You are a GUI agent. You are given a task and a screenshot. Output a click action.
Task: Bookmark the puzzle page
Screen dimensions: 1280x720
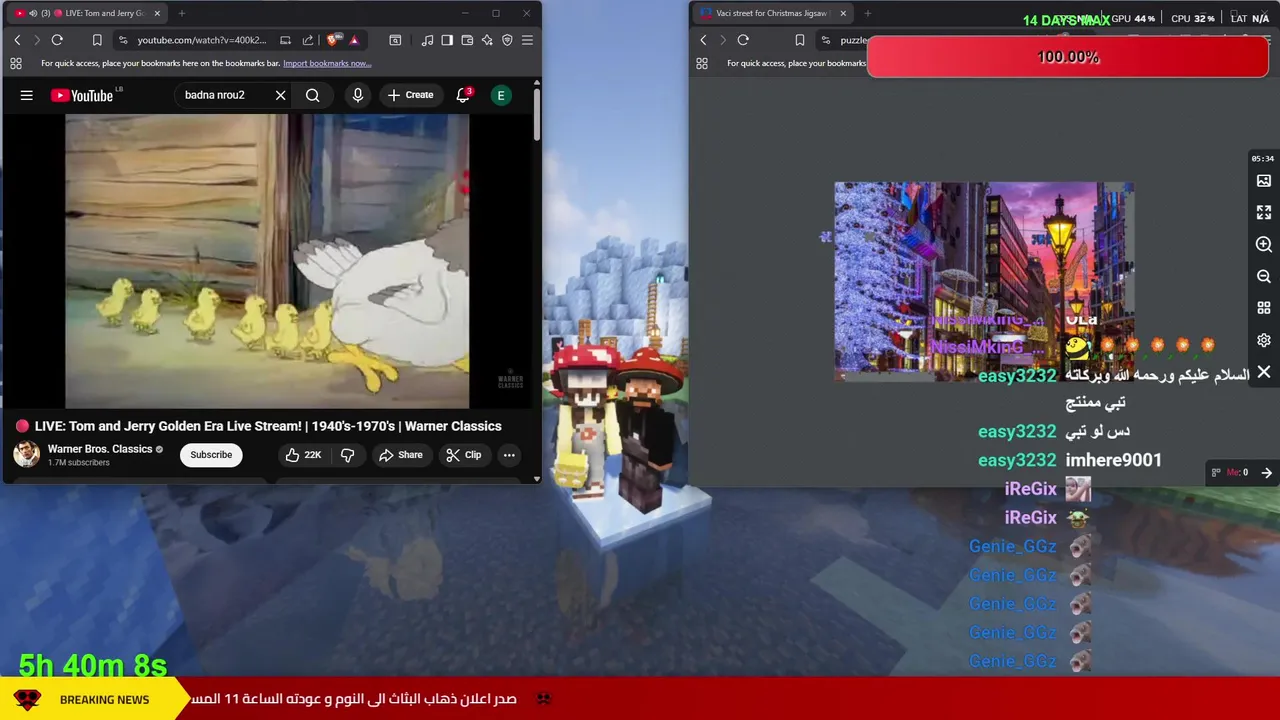point(800,40)
